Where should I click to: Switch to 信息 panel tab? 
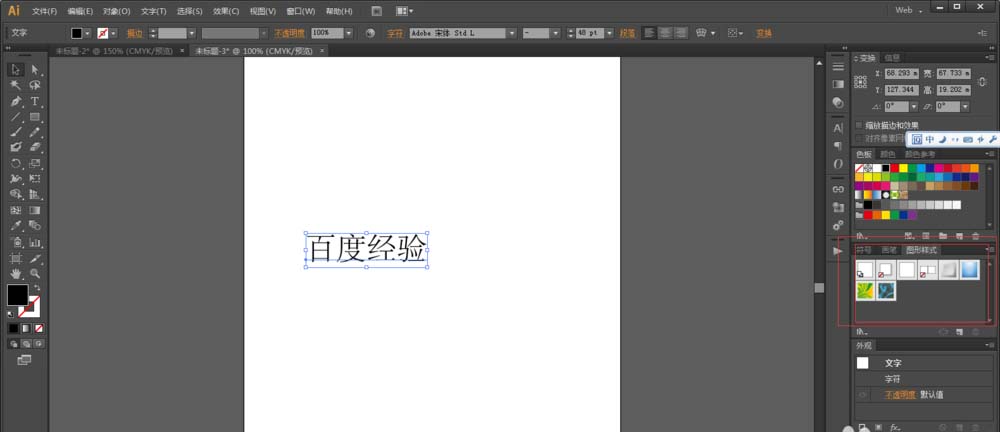point(892,58)
